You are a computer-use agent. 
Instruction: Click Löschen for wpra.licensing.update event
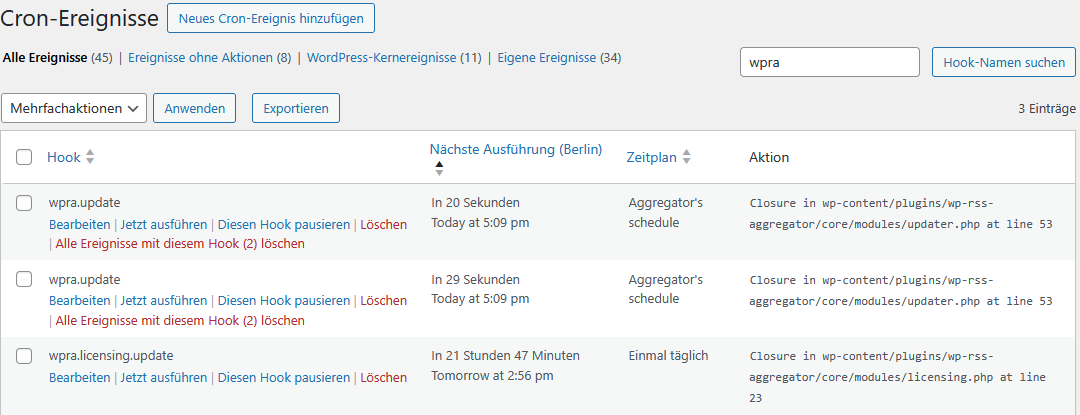tap(384, 378)
